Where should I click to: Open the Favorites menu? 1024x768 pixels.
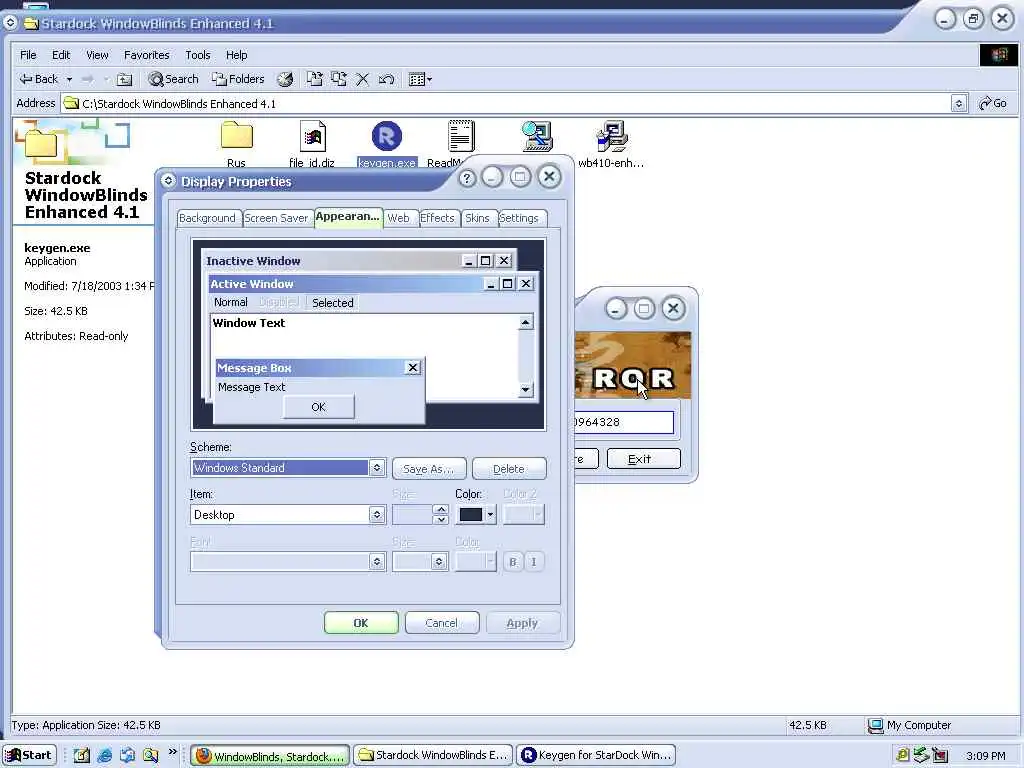coord(146,55)
